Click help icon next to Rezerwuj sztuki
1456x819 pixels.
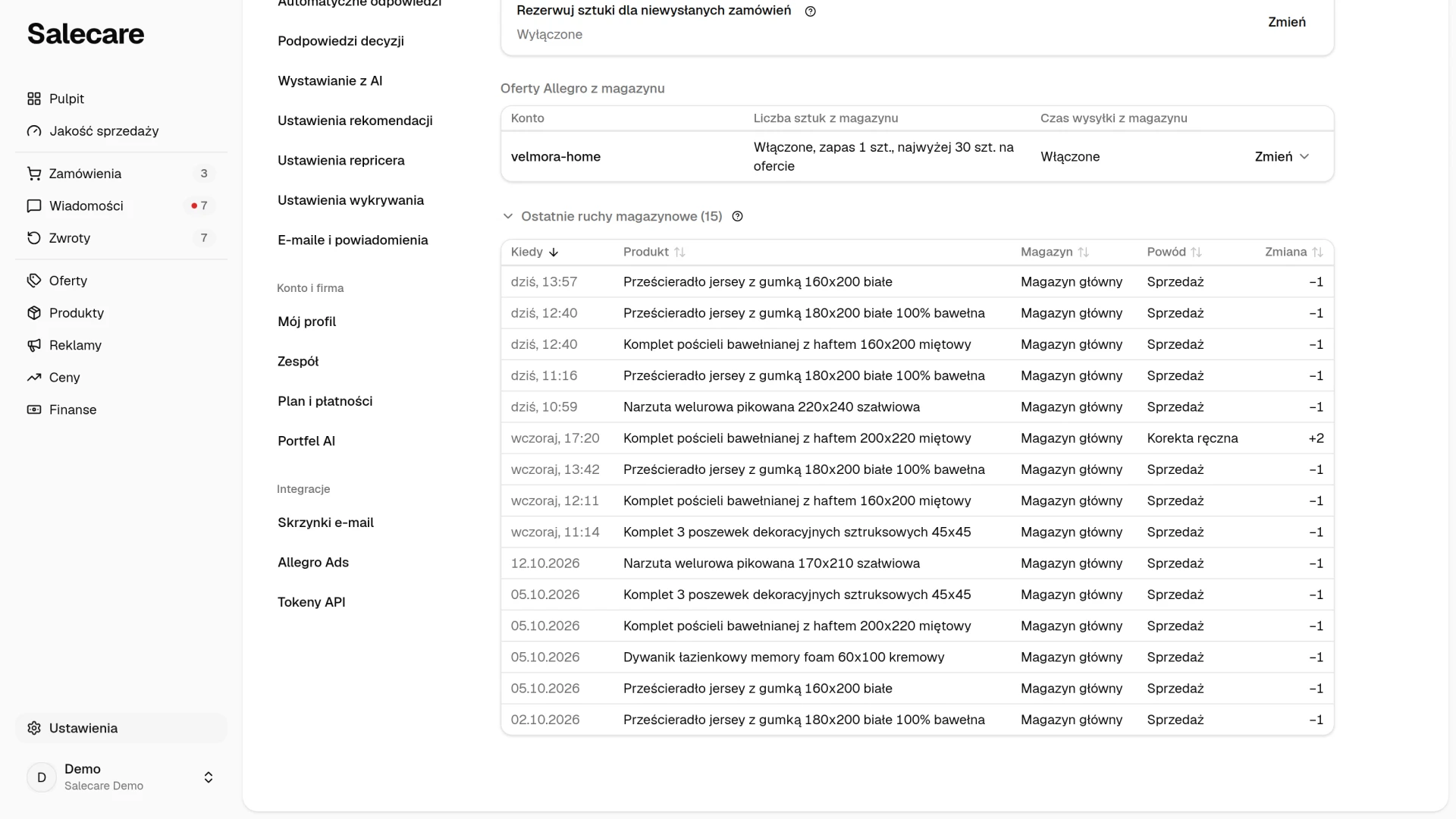[x=810, y=11]
